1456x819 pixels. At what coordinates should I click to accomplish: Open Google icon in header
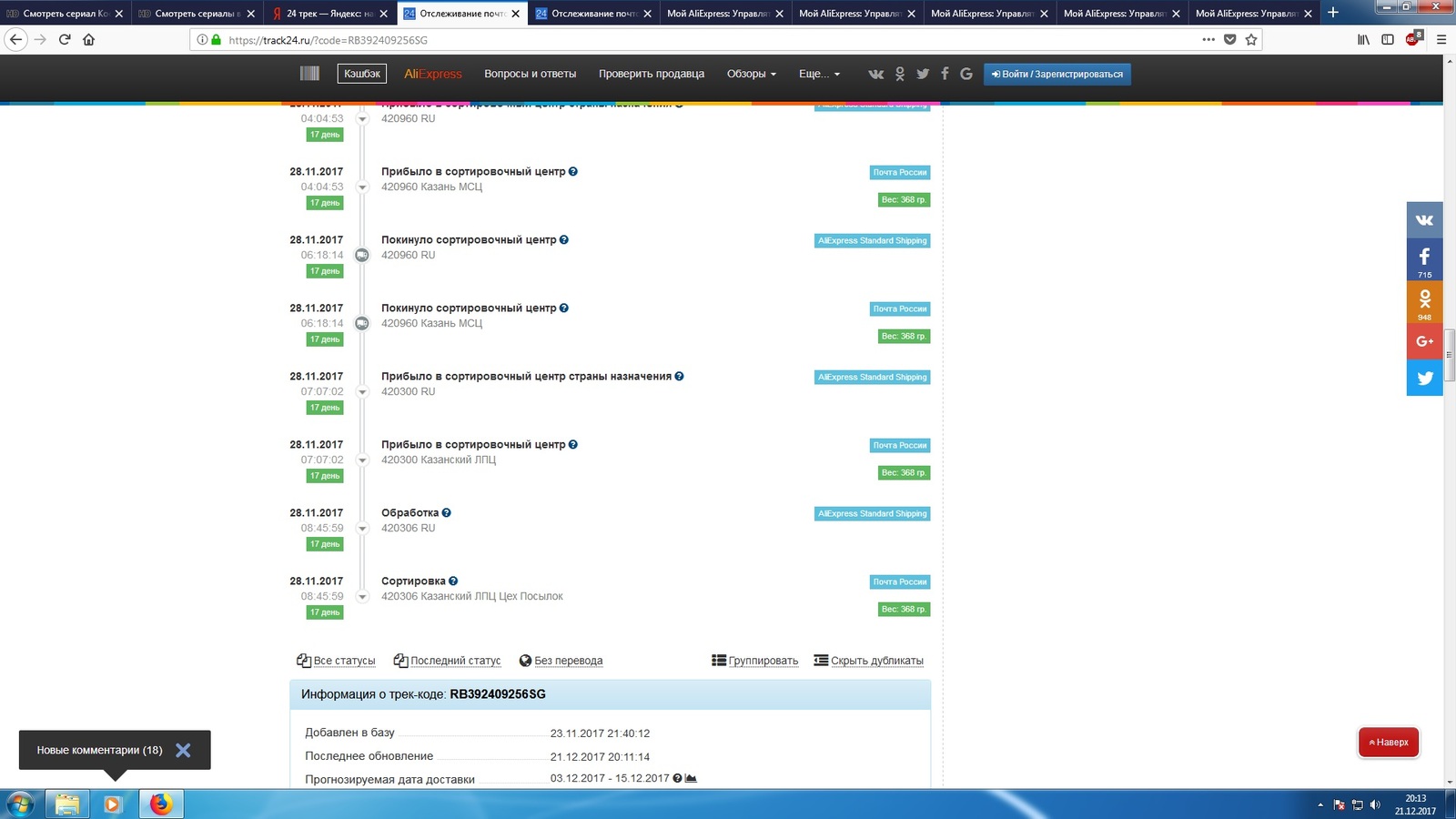click(966, 74)
